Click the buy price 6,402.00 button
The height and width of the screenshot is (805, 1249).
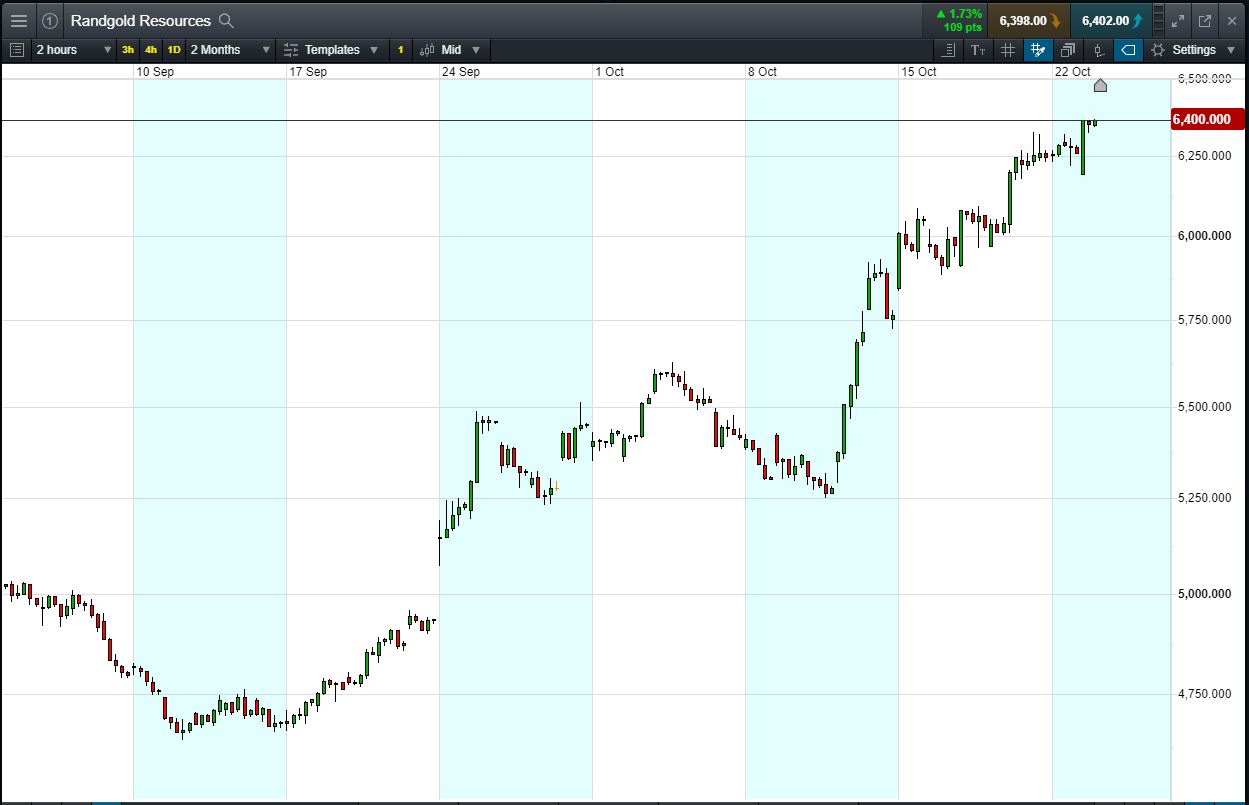pos(1111,20)
